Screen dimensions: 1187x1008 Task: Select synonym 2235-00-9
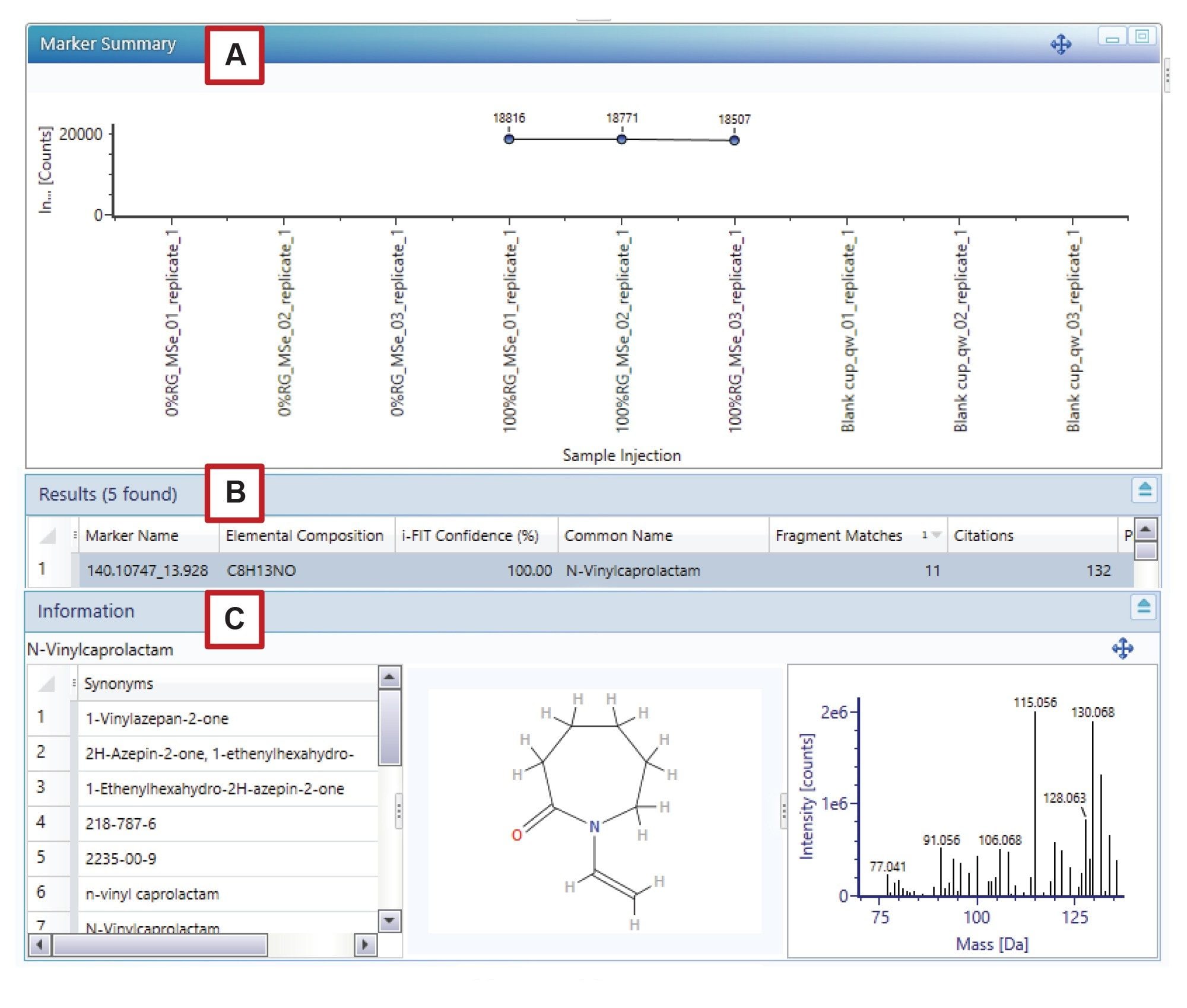click(x=228, y=859)
